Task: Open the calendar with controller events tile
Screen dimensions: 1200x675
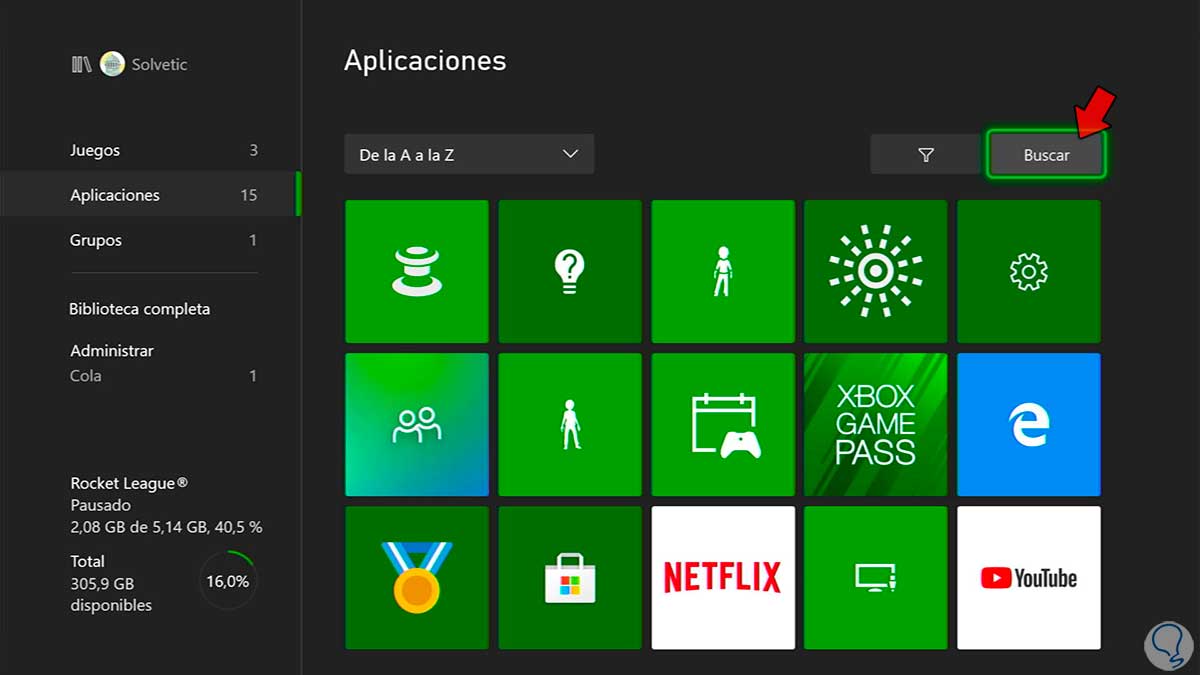Action: tap(723, 425)
